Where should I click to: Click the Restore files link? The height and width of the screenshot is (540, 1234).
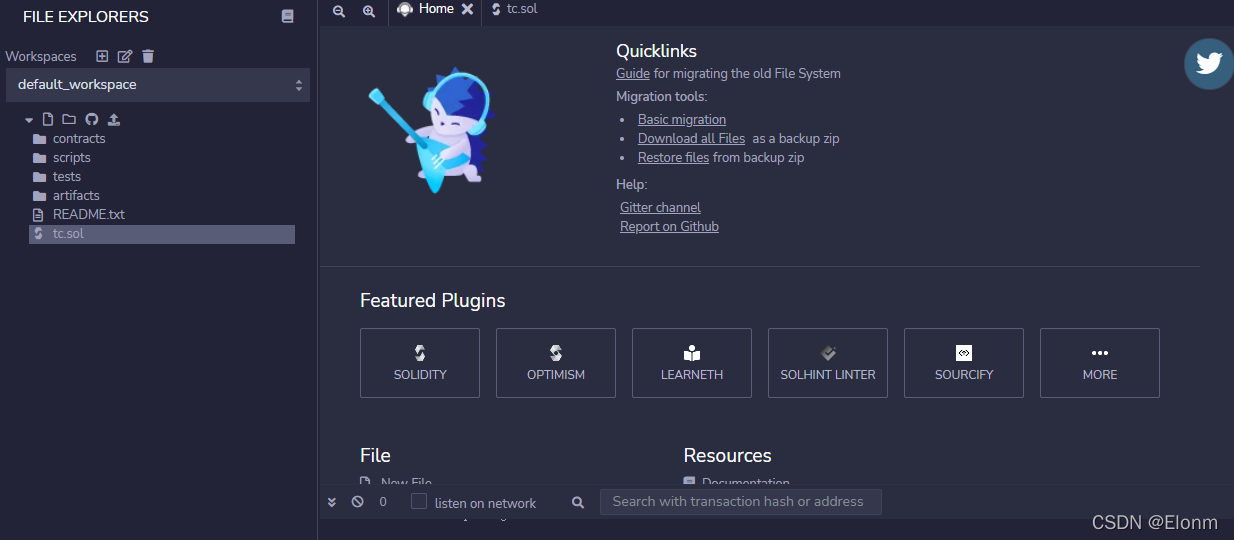coord(673,157)
